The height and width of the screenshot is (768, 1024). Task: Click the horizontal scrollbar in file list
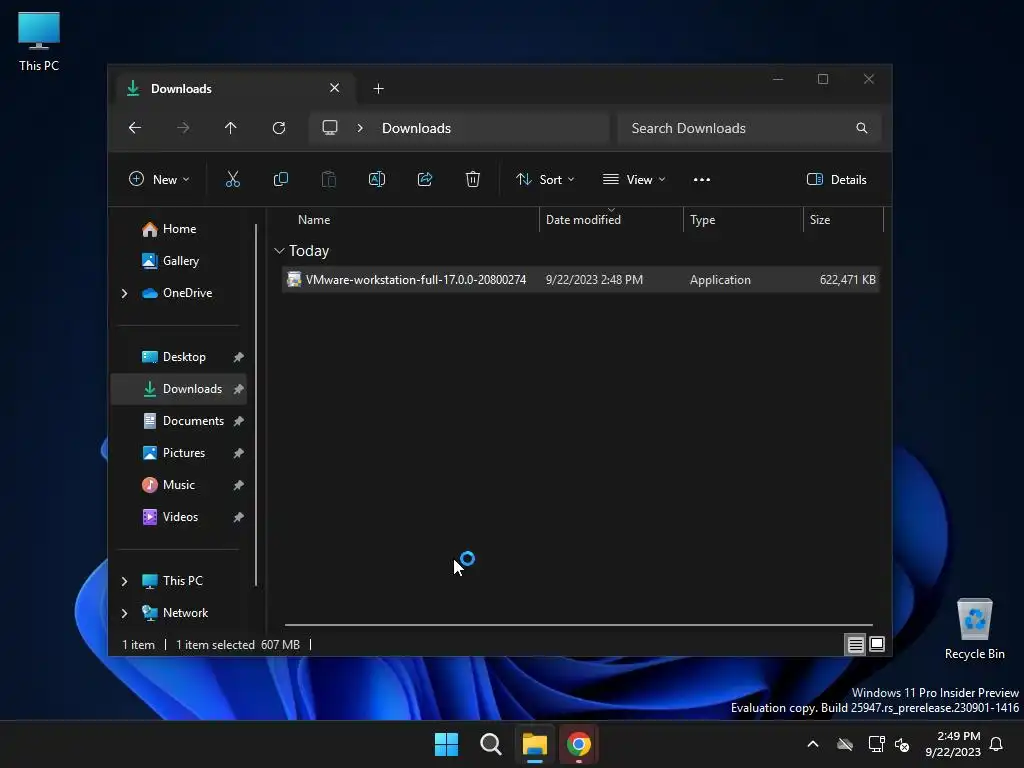[x=579, y=625]
